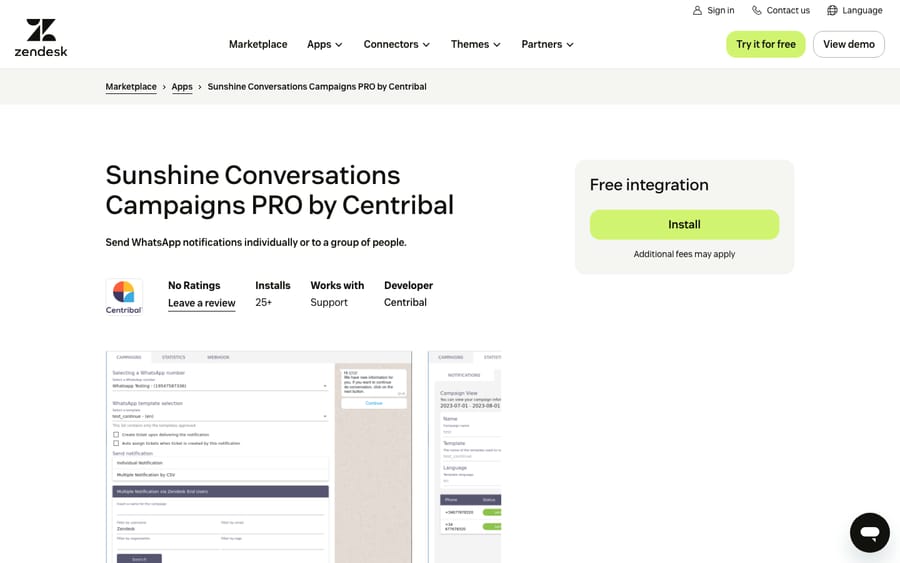Click the Centribal app logo
This screenshot has width=900, height=563.
pos(123,297)
